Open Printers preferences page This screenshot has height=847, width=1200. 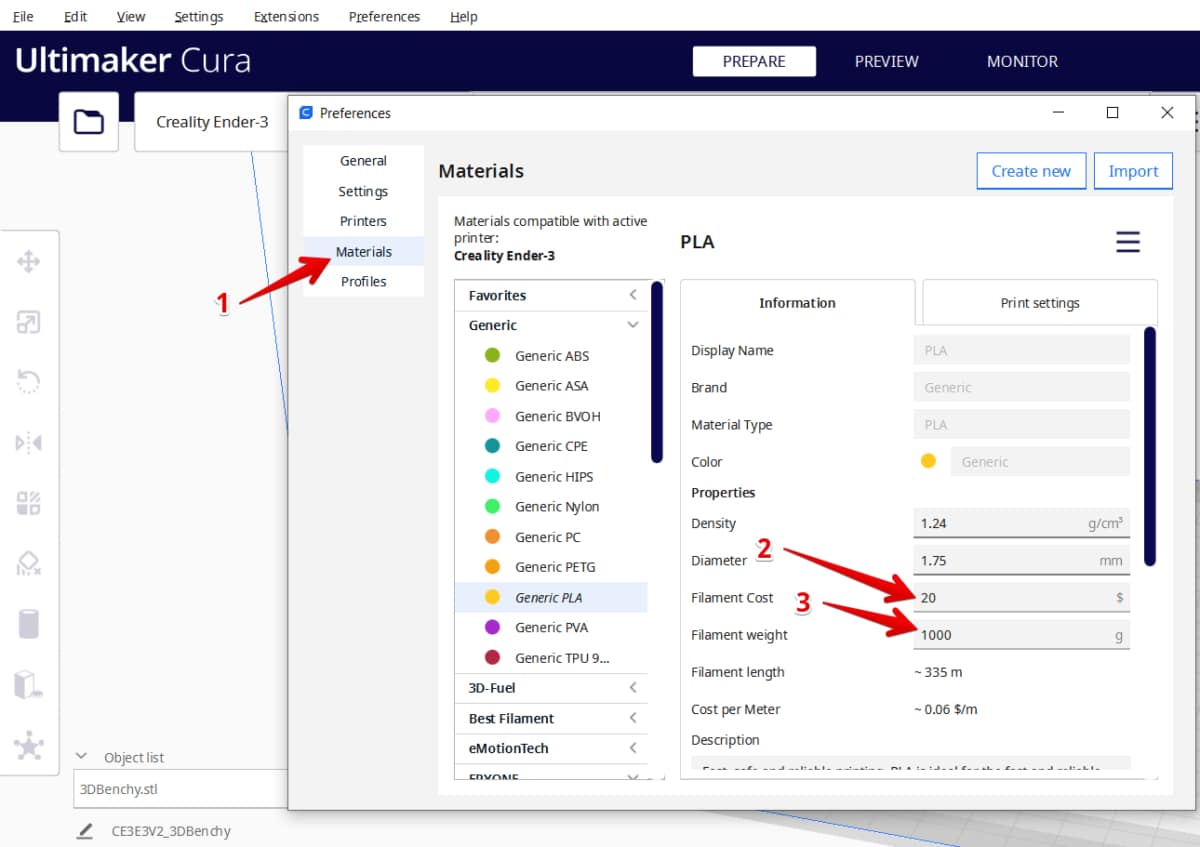[x=363, y=221]
